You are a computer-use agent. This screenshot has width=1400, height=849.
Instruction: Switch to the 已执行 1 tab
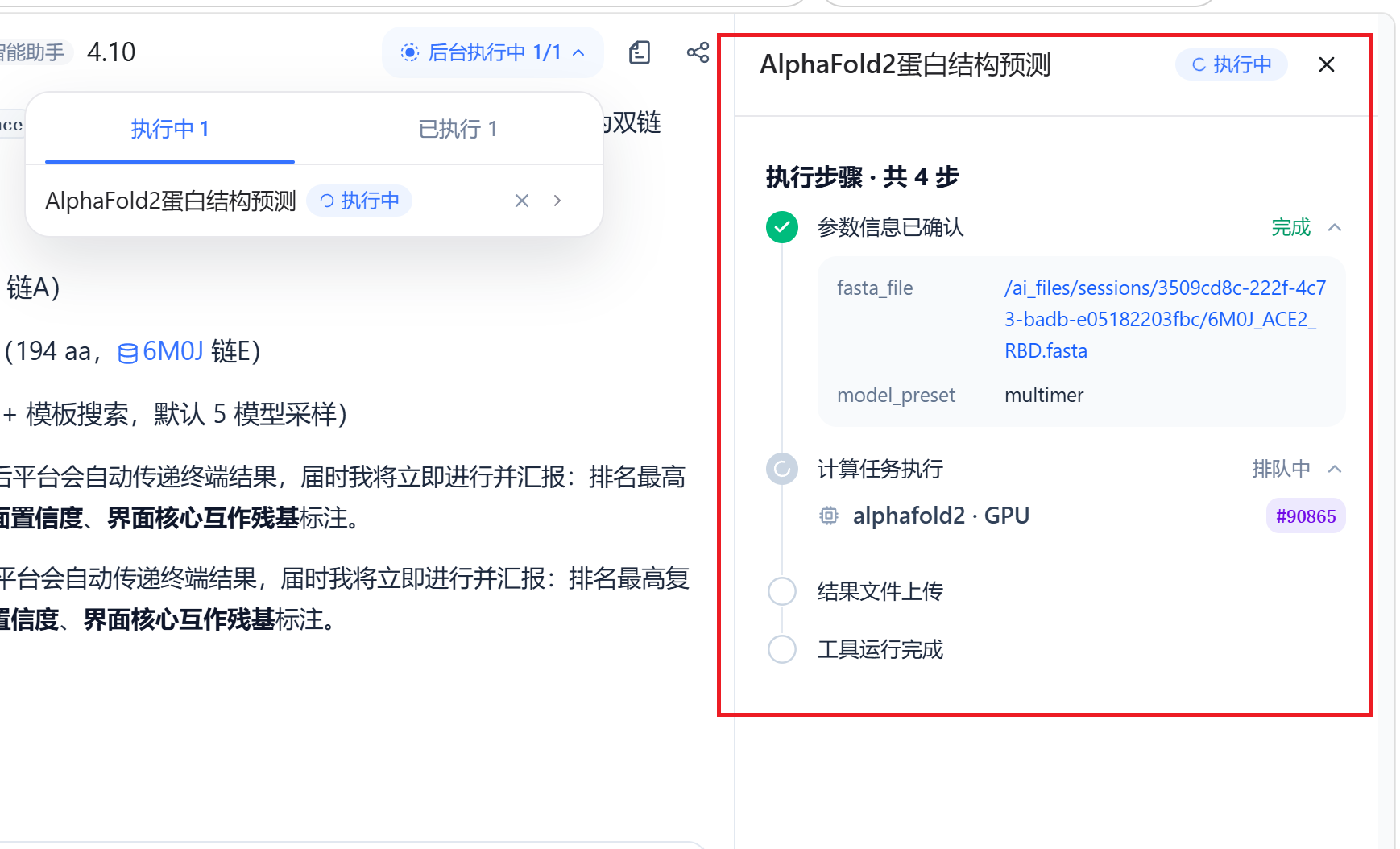point(458,129)
